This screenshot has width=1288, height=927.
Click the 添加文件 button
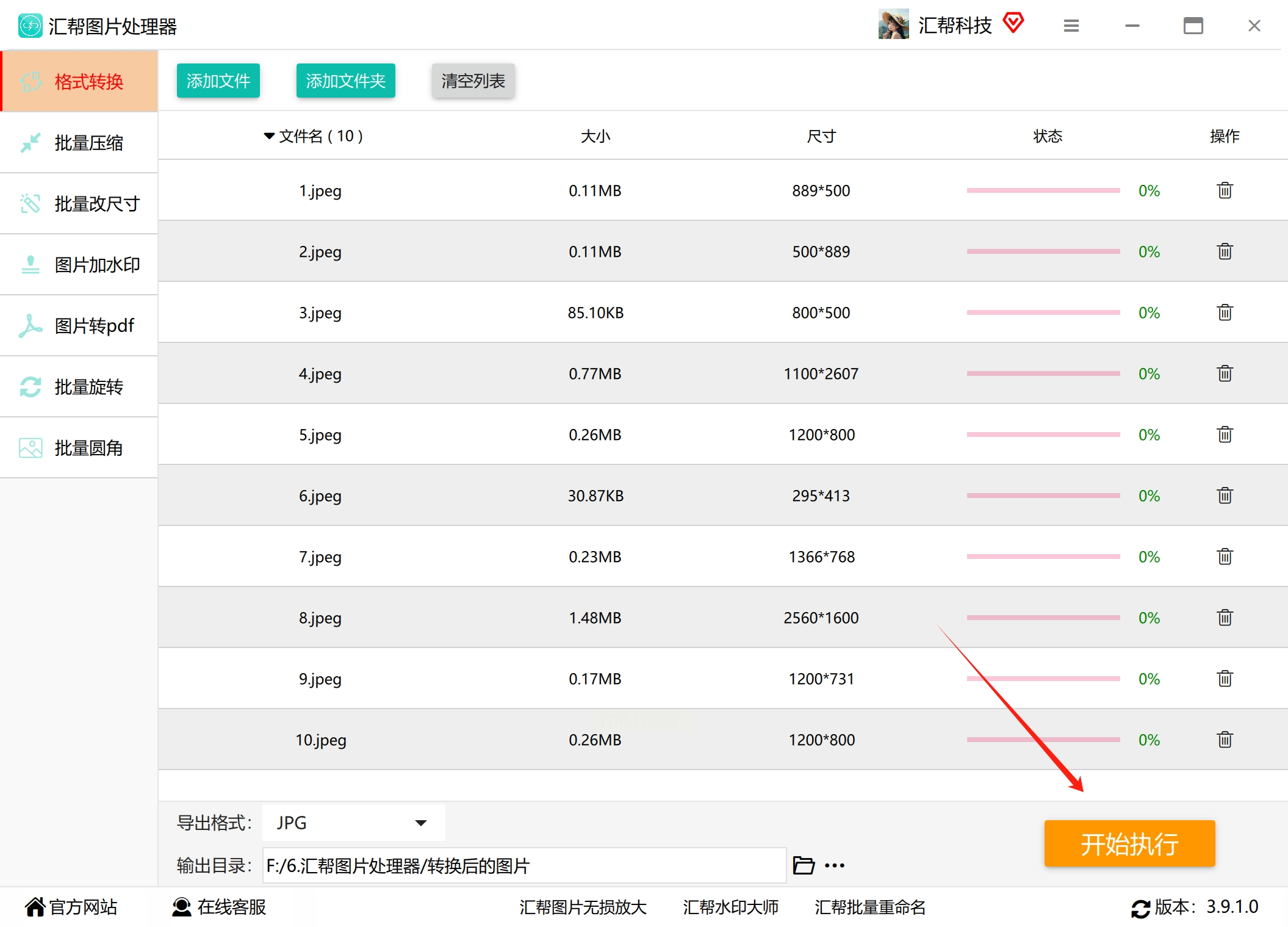[218, 81]
